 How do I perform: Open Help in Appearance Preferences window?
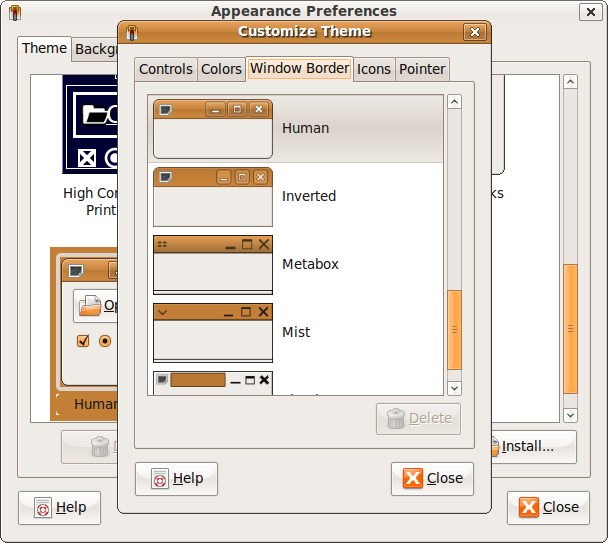[x=59, y=507]
